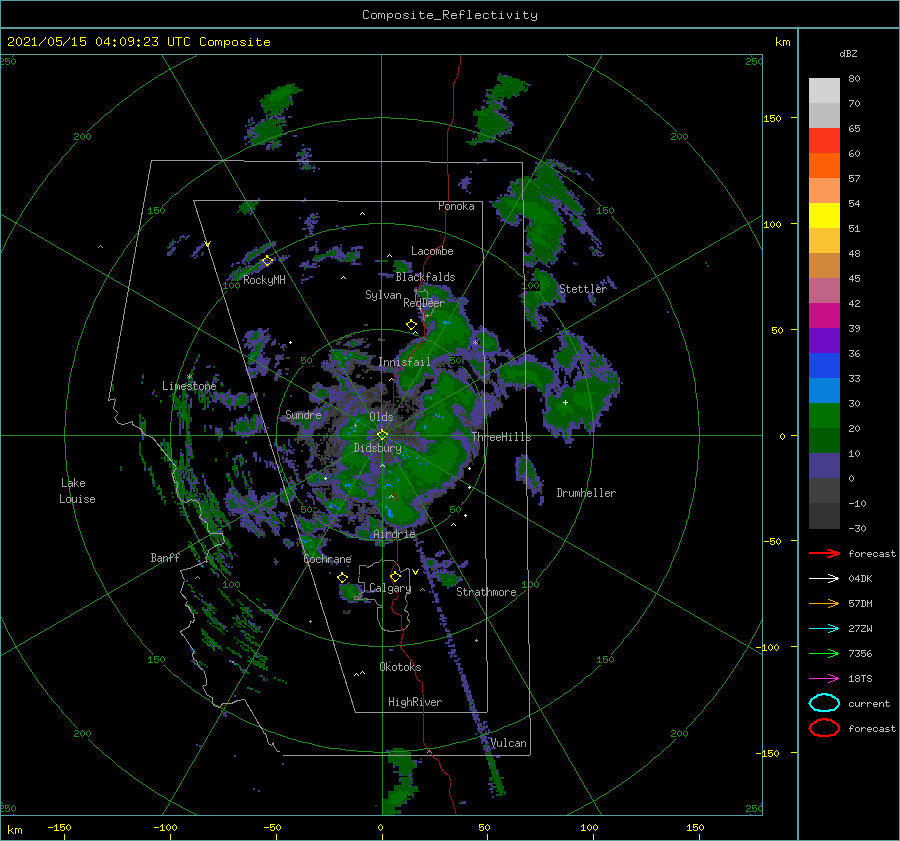Click the yellow km label at top right
The height and width of the screenshot is (841, 900).
point(782,42)
